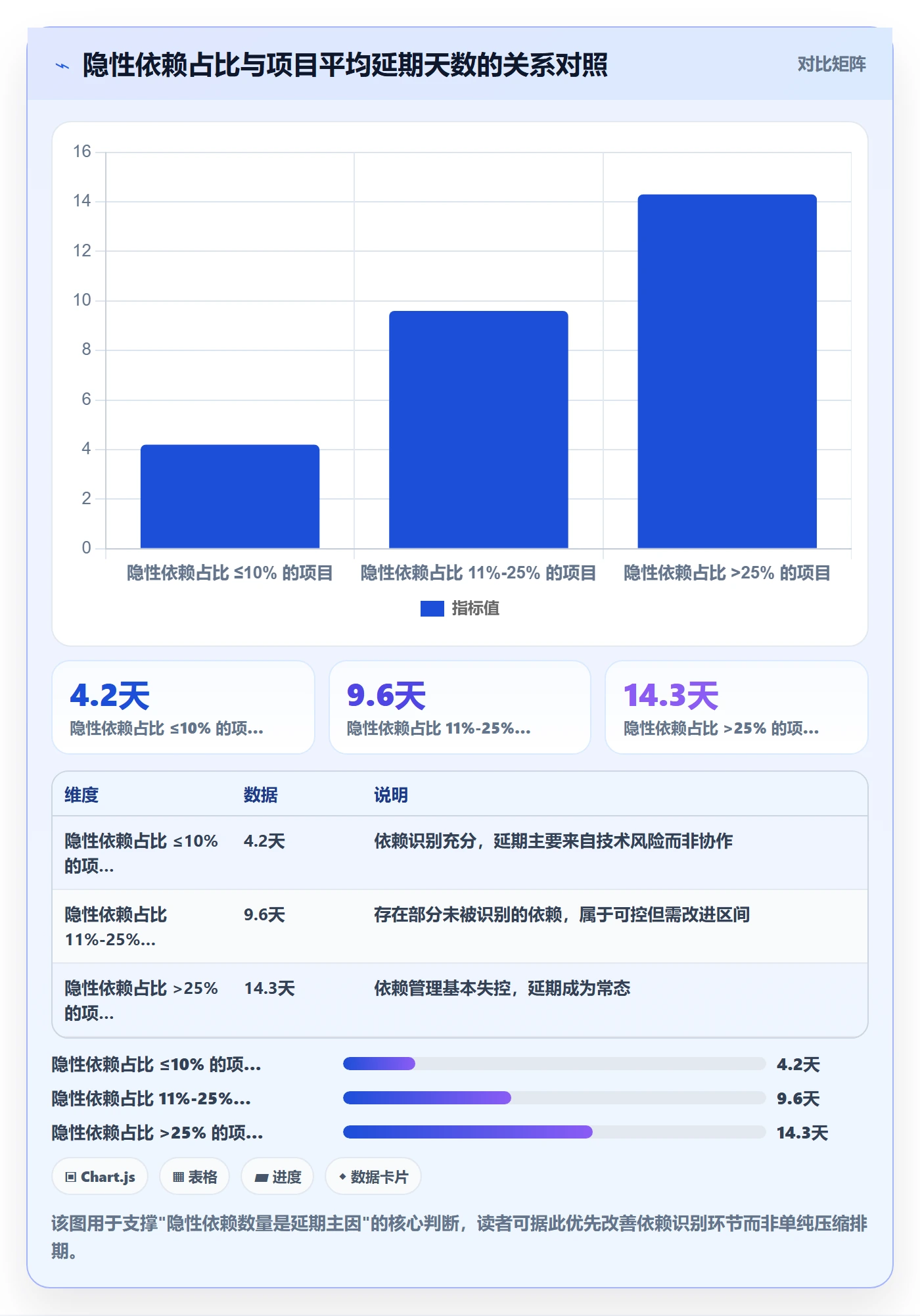Click the lightning icon beside the title
The height and width of the screenshot is (1316, 920).
pos(62,66)
